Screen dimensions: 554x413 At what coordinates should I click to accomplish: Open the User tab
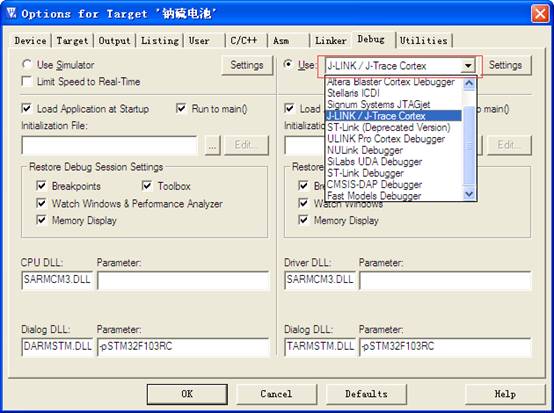(199, 41)
